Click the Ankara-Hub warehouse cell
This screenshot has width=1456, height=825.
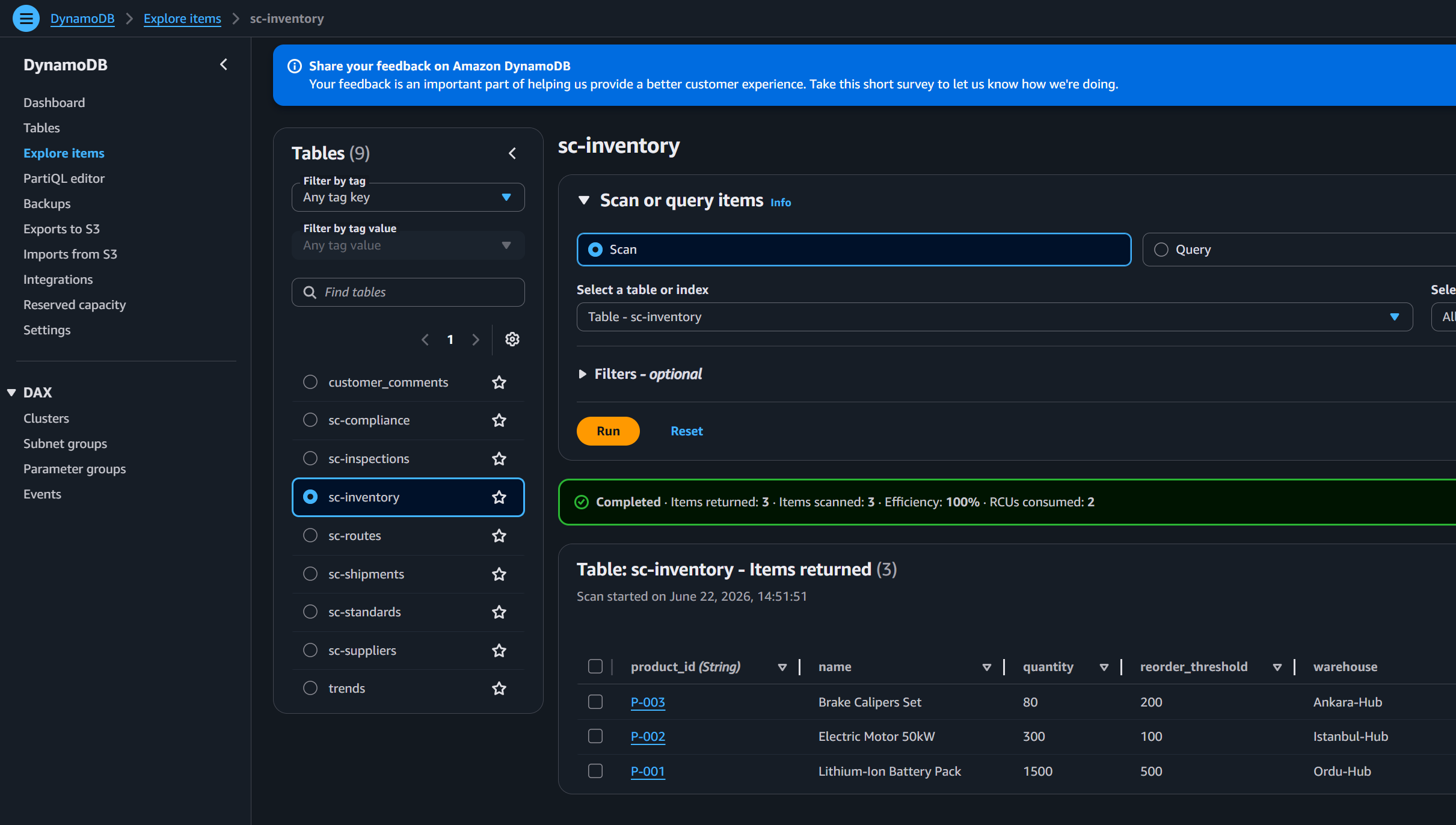(1348, 702)
